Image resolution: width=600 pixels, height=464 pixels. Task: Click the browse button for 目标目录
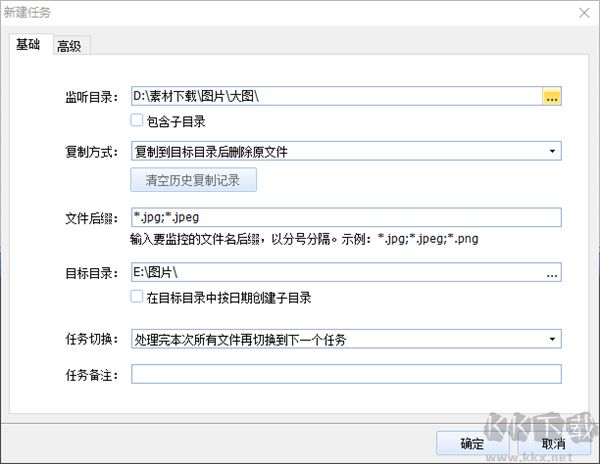tap(552, 272)
